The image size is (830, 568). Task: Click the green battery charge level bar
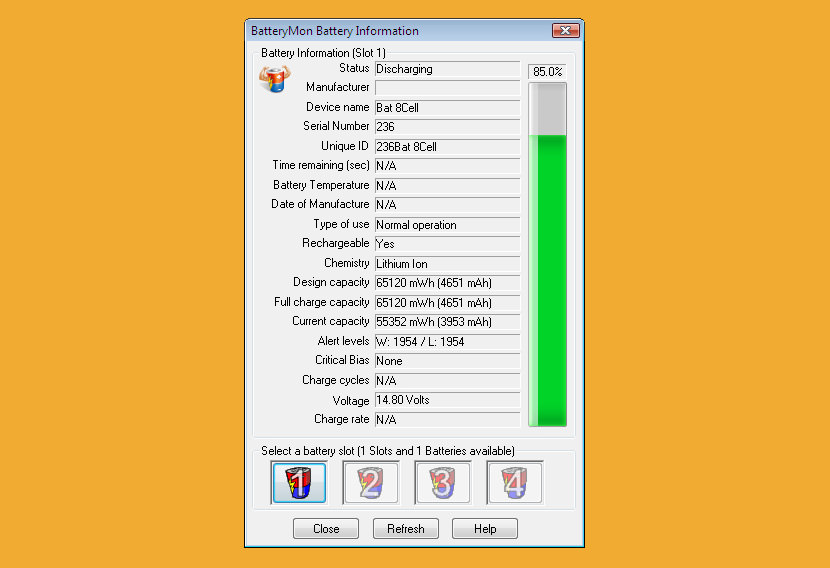point(547,254)
